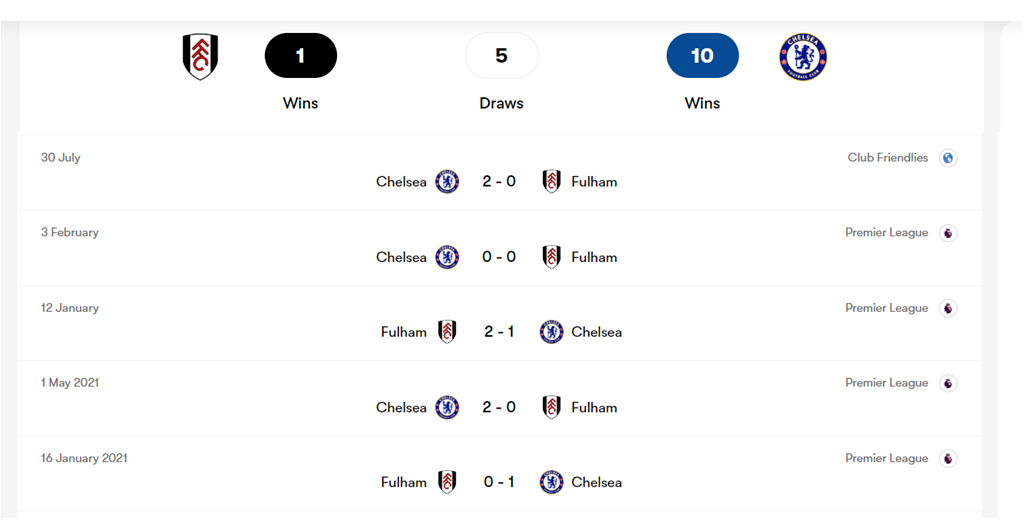This screenshot has width=1024, height=520.
Task: Click Chelsea badge in 16 January 2021 match
Action: [551, 482]
